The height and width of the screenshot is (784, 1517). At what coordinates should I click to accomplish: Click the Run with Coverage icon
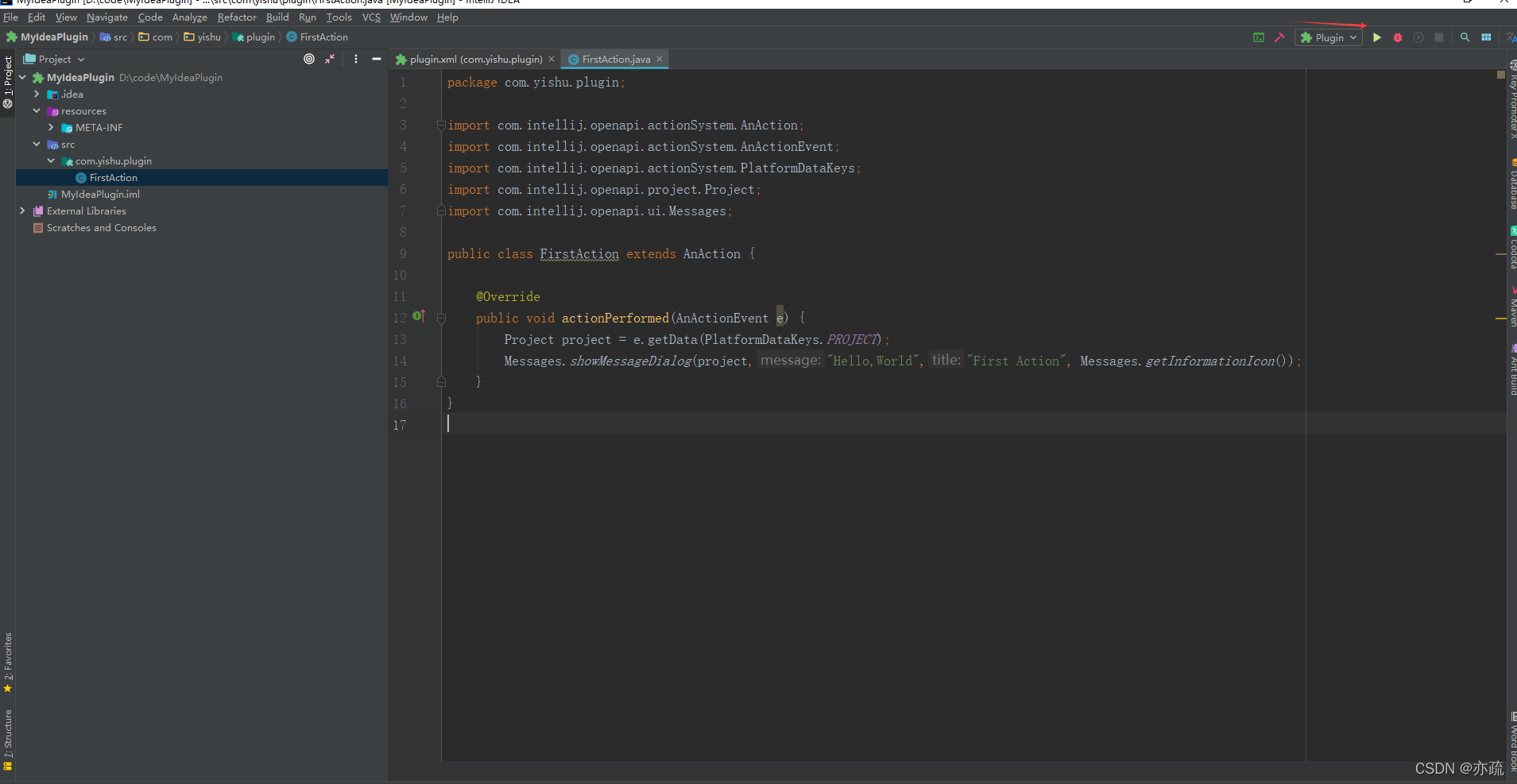[x=1418, y=37]
